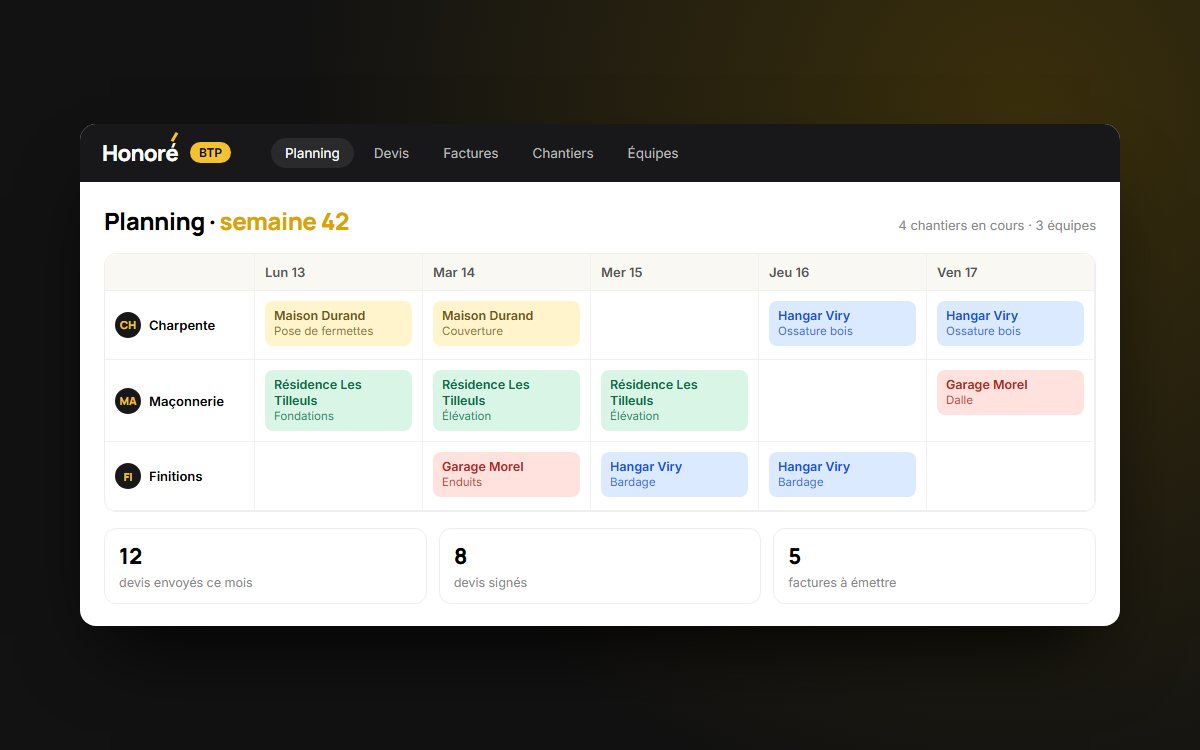Screen dimensions: 1200x750
Task: Open Maison Durand Pose de fermettes task
Action: (338, 323)
